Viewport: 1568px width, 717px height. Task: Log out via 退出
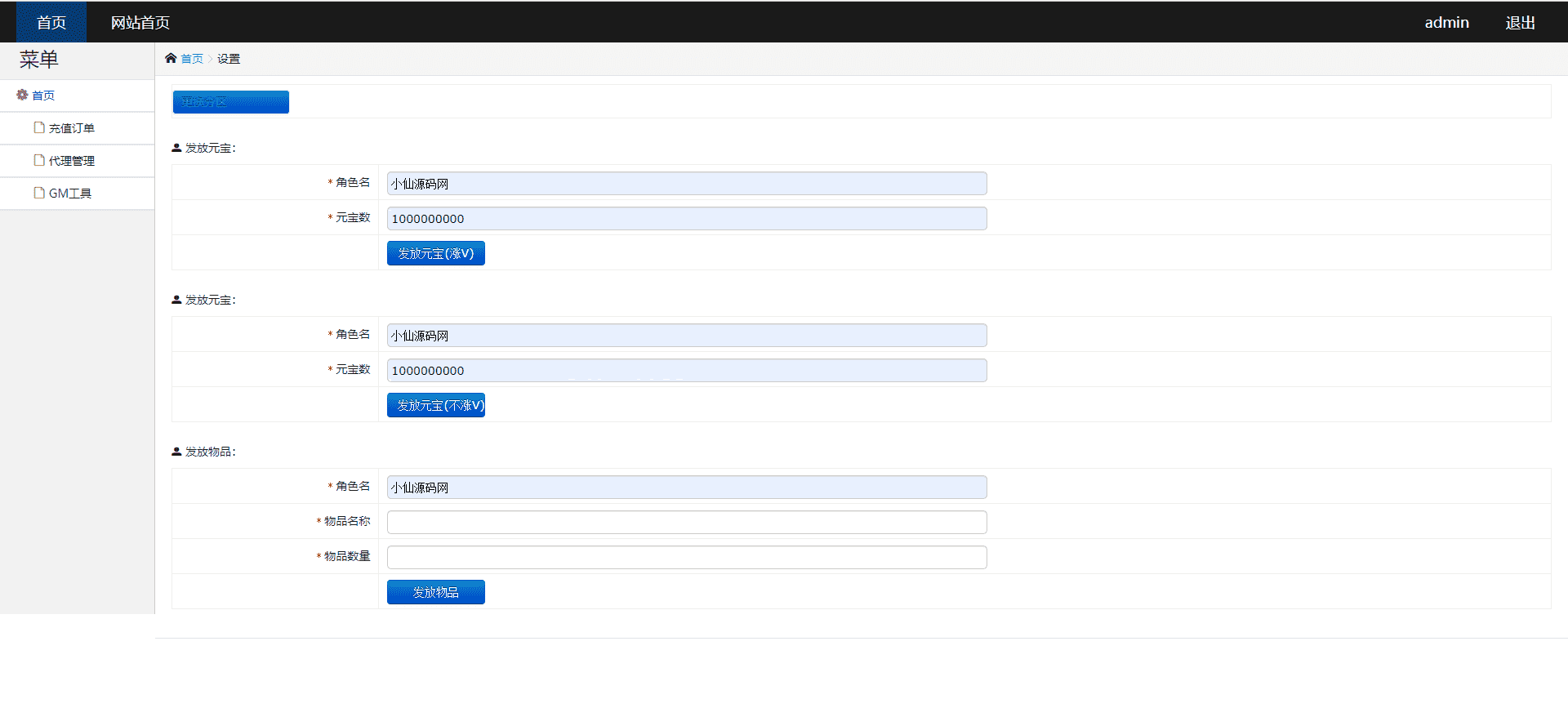pos(1520,22)
